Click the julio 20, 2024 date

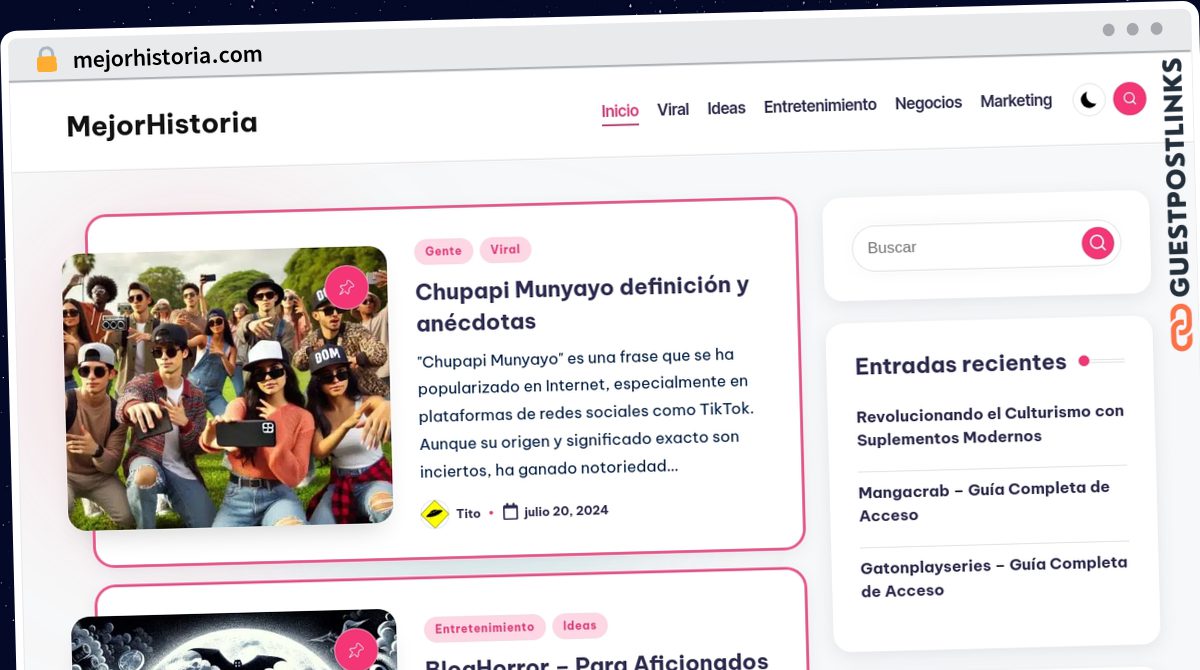(x=566, y=511)
